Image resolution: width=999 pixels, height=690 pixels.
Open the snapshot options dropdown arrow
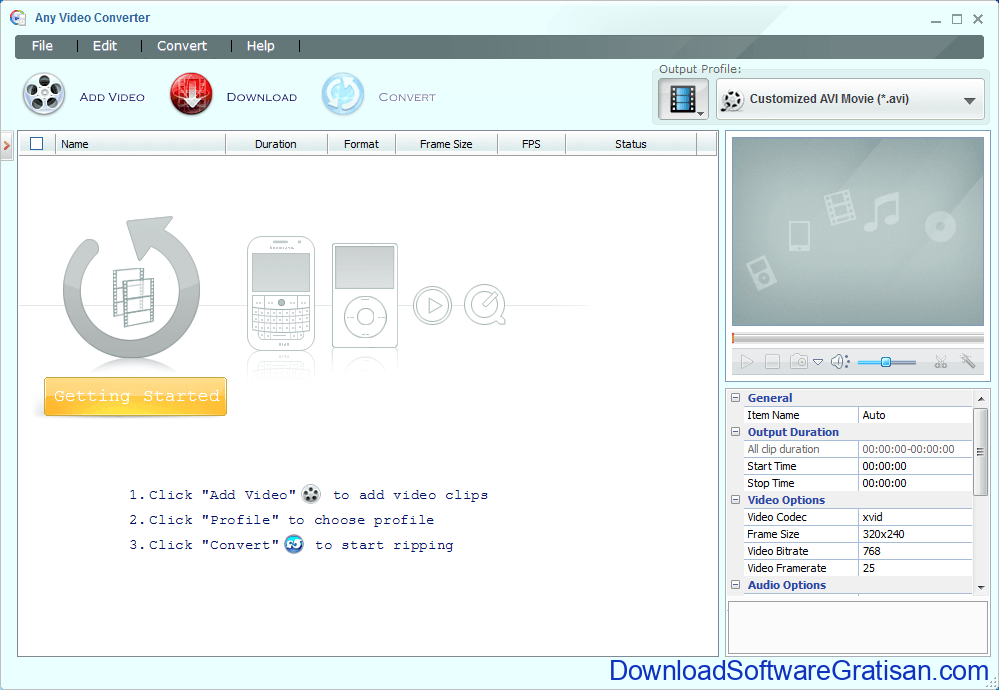click(x=818, y=362)
